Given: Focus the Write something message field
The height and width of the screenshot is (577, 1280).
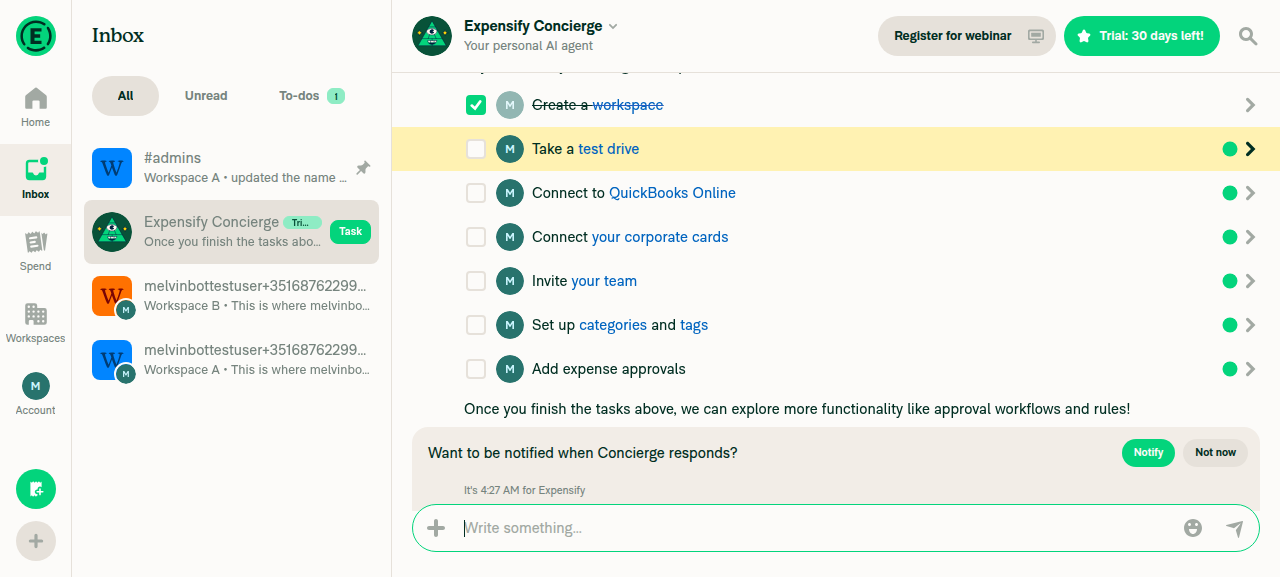Looking at the screenshot, I should tap(816, 528).
